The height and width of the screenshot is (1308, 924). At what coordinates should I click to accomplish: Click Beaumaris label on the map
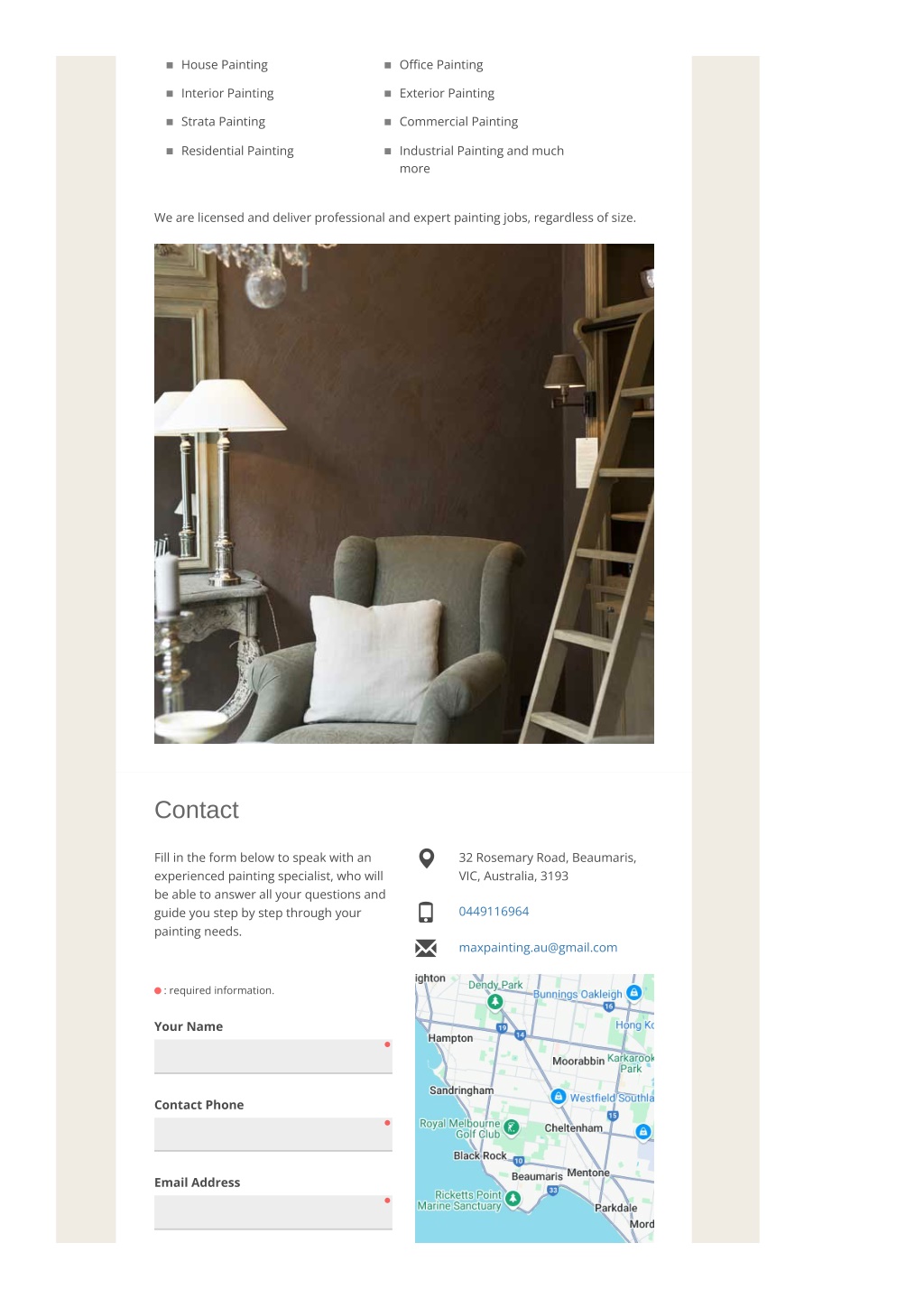pyautogui.click(x=537, y=1177)
